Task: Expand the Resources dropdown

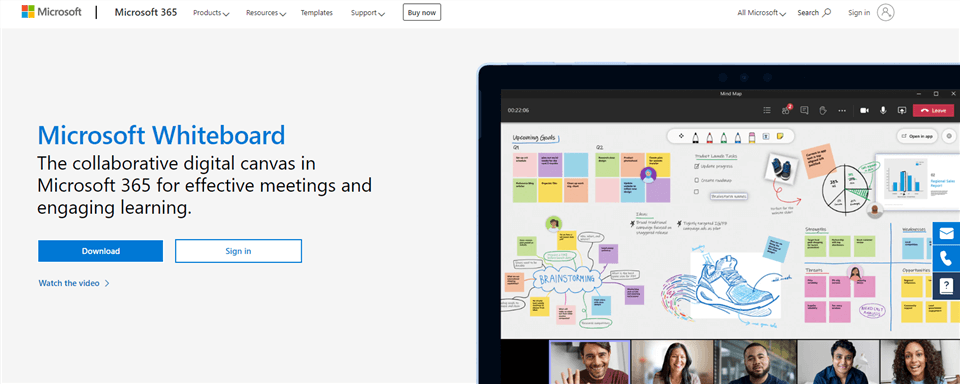Action: click(x=266, y=12)
